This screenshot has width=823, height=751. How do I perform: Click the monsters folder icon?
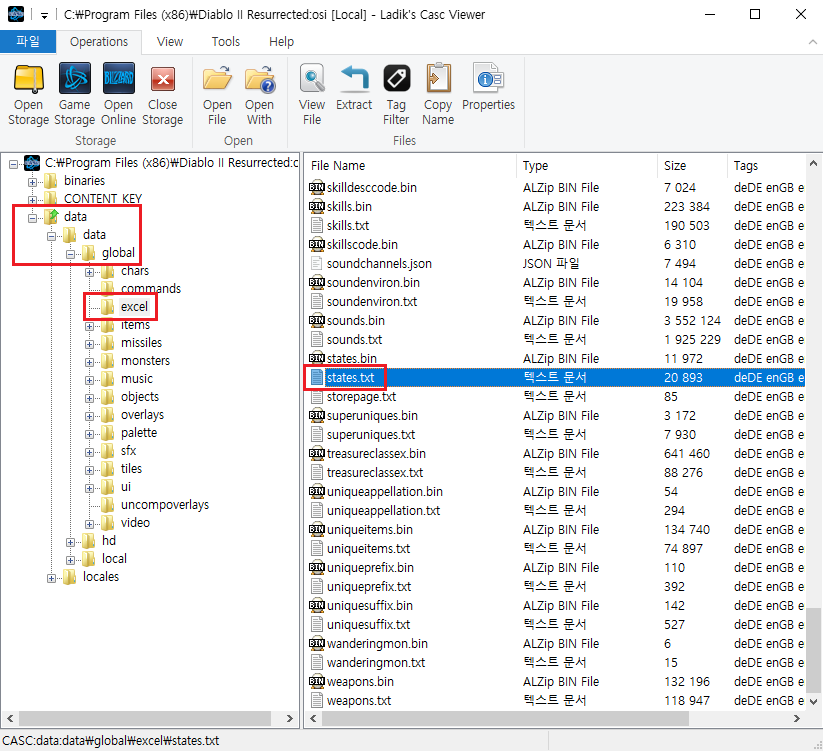pos(108,361)
